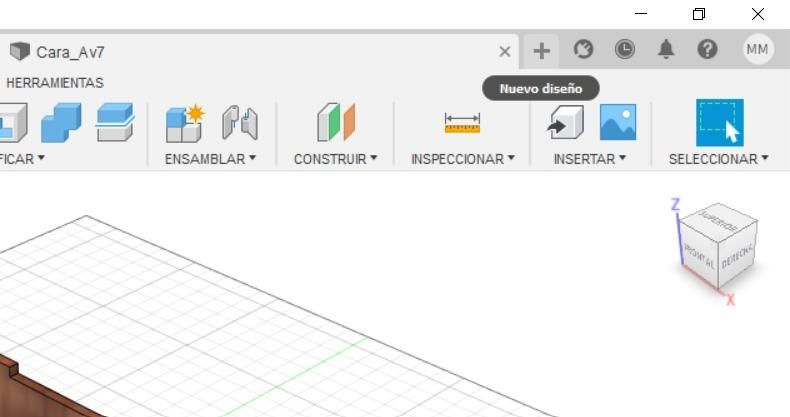Click the Insert image canvas icon

click(618, 122)
